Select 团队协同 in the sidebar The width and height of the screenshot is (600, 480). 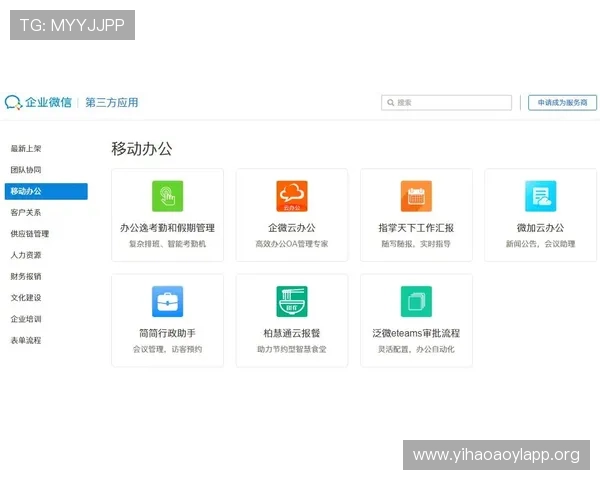pos(26,170)
